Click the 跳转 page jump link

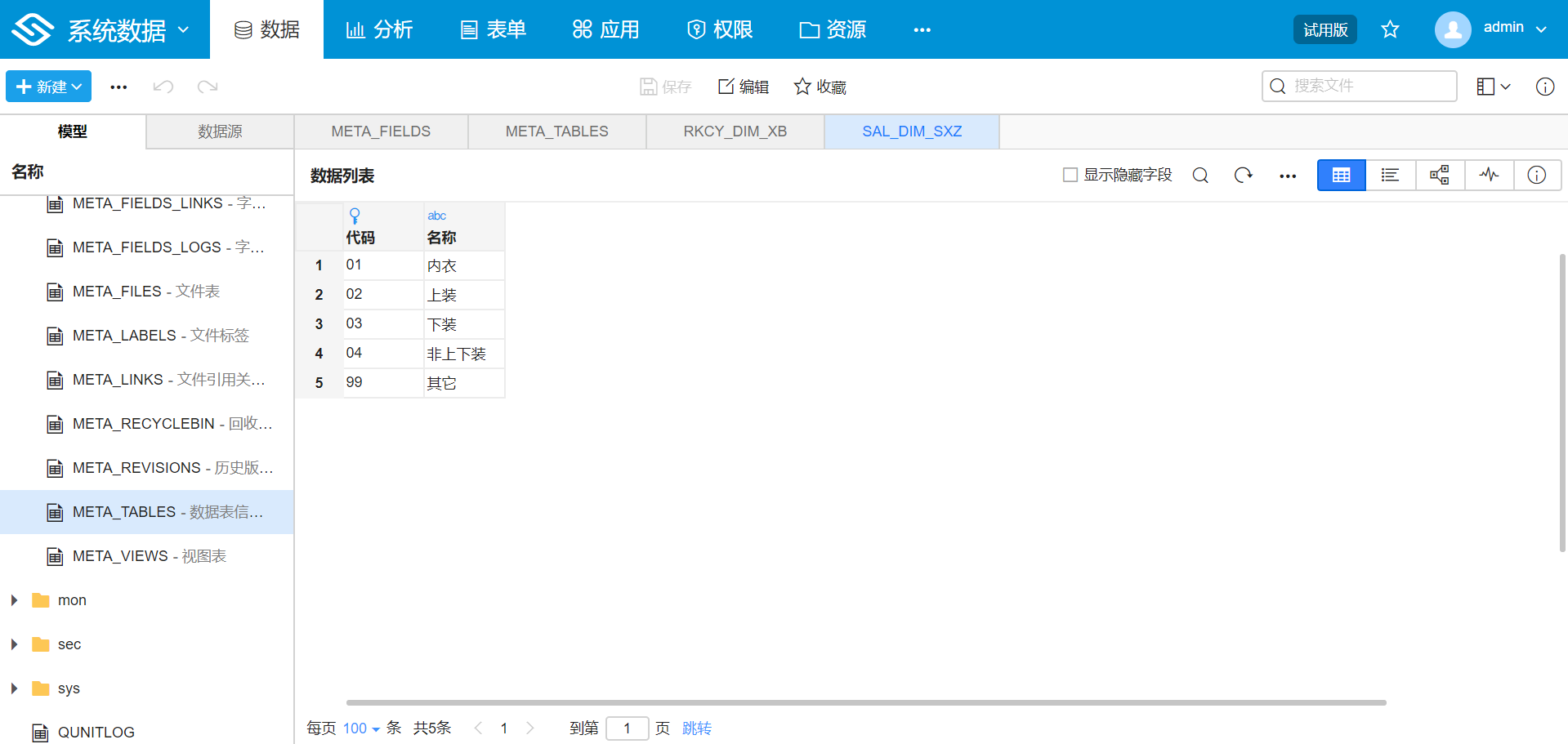(x=697, y=728)
